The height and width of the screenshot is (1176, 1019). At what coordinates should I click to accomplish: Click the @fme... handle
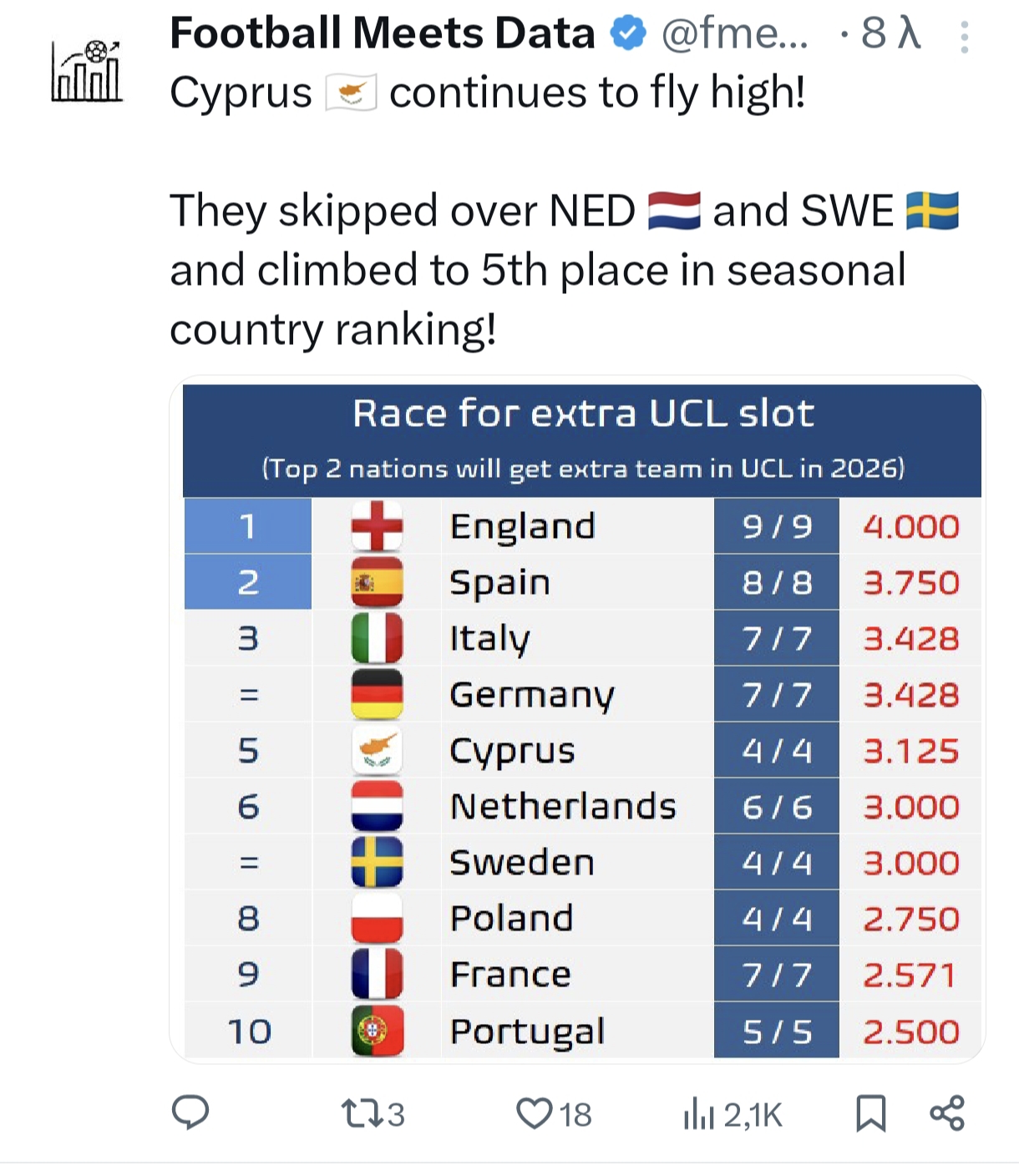(x=735, y=34)
